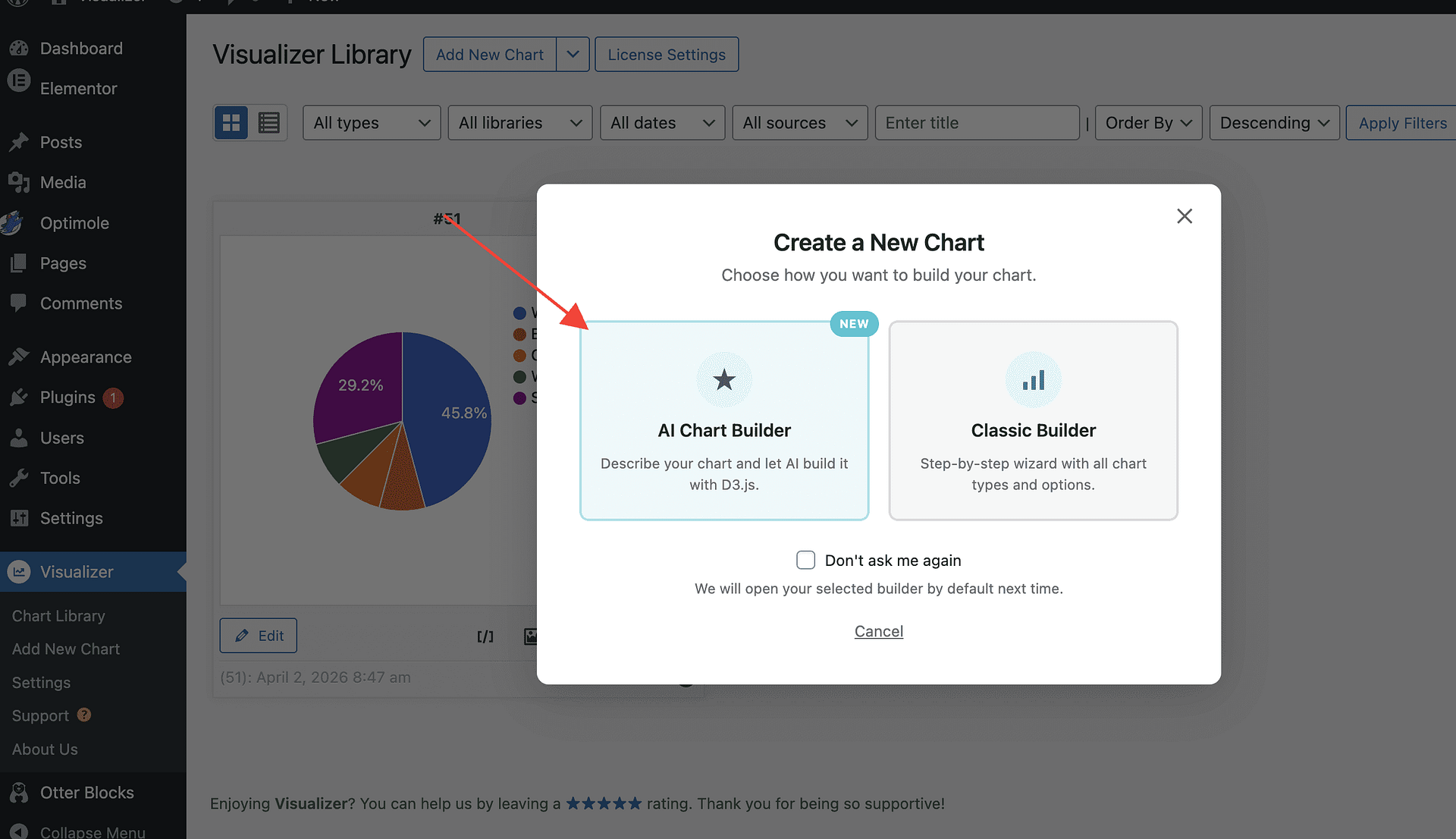
Task: Go to Appearance in the sidebar menu
Action: point(86,357)
